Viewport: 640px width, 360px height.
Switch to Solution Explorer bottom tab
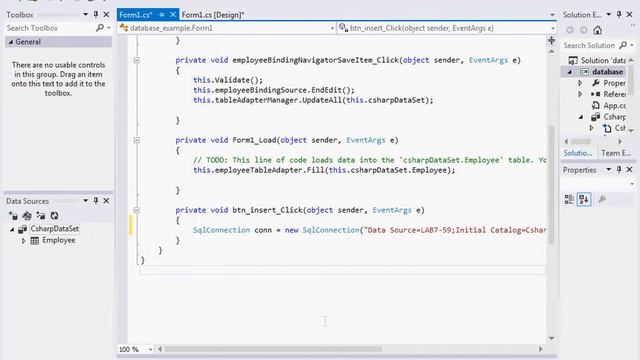point(578,153)
